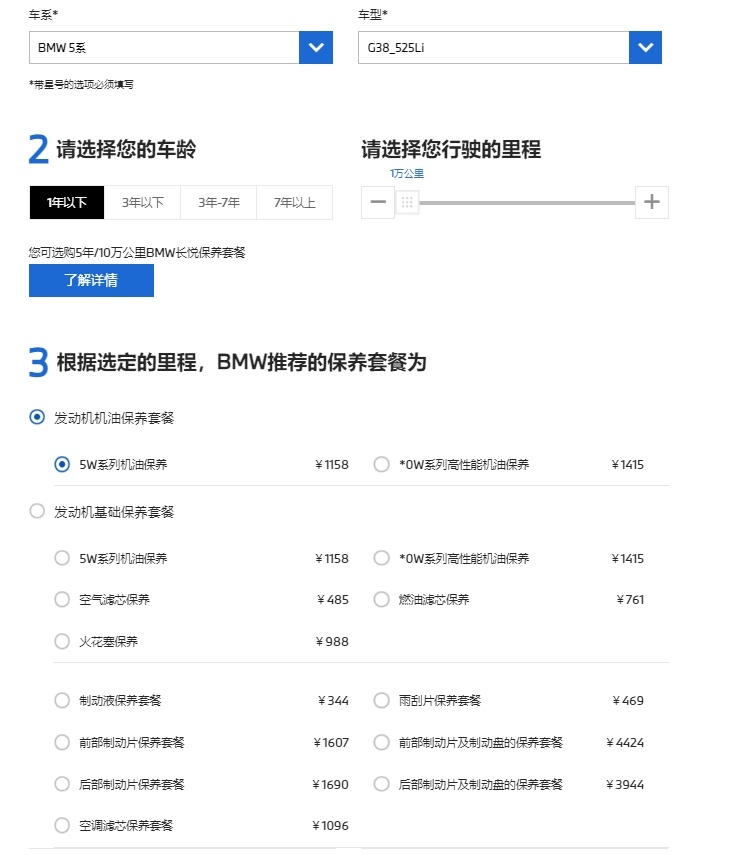Click the 1万公里 mileage label
746x857 pixels.
[x=407, y=173]
